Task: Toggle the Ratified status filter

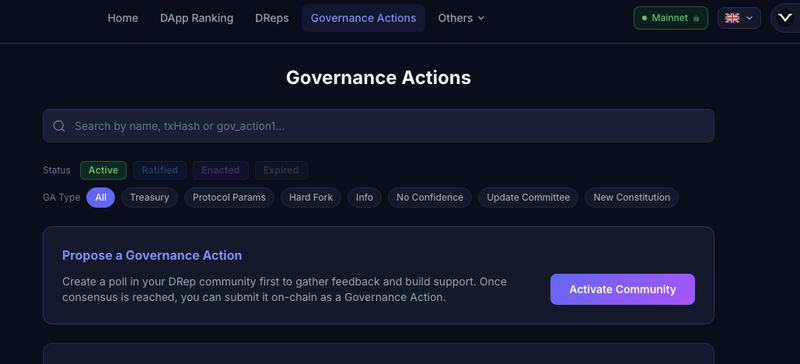Action: tap(160, 171)
